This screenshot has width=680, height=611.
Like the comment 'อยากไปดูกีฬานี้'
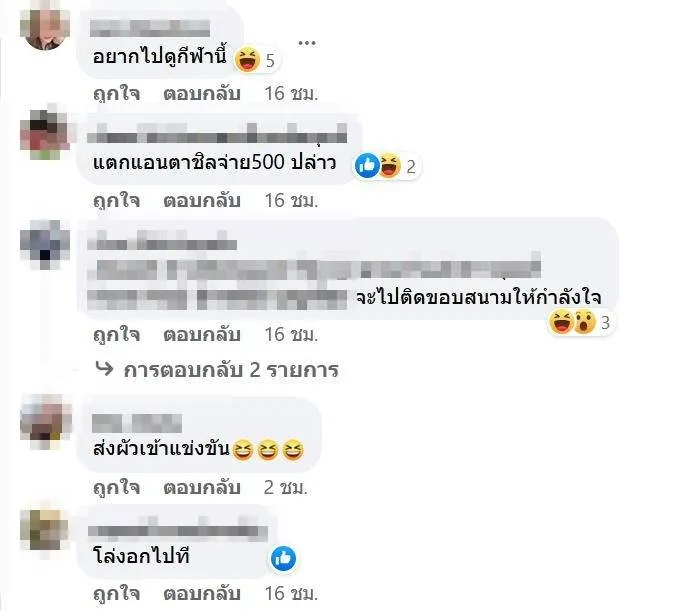pos(116,93)
